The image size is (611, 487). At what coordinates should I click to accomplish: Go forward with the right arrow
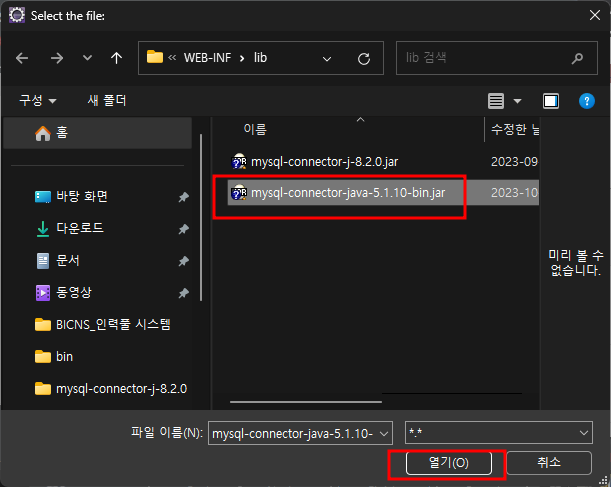(x=57, y=58)
